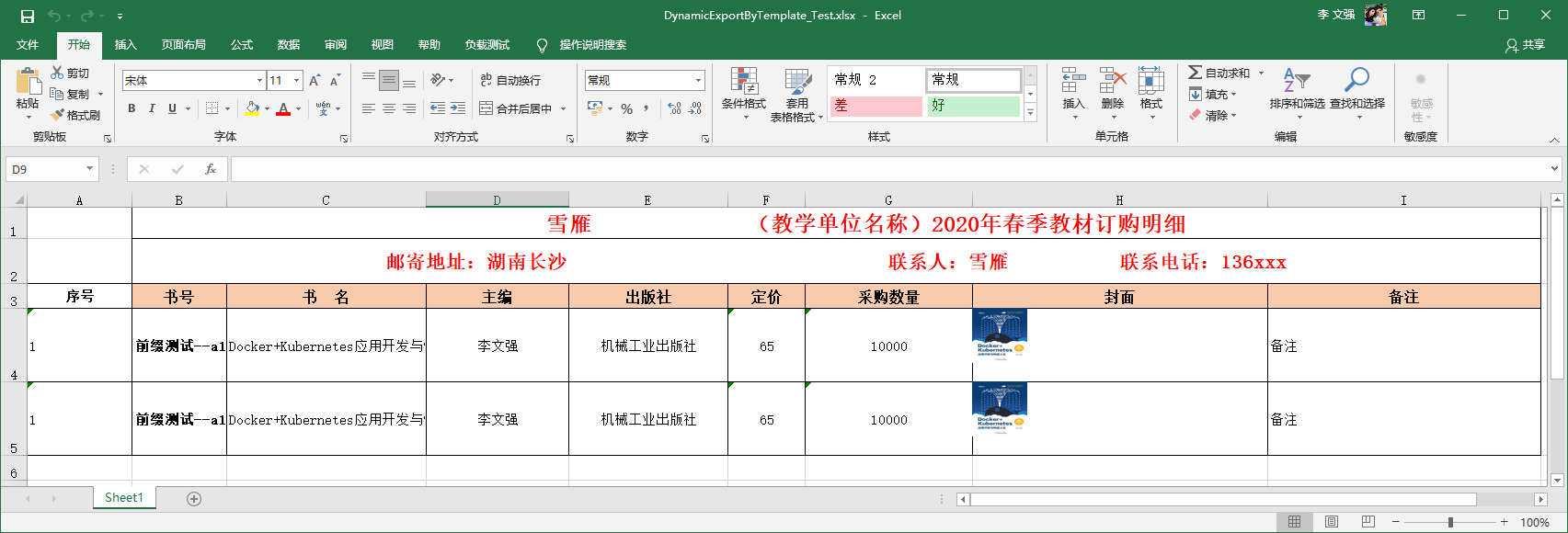Screen dimensions: 1568x533
Task: Decrease font size with the smaller A
Action: tap(335, 81)
